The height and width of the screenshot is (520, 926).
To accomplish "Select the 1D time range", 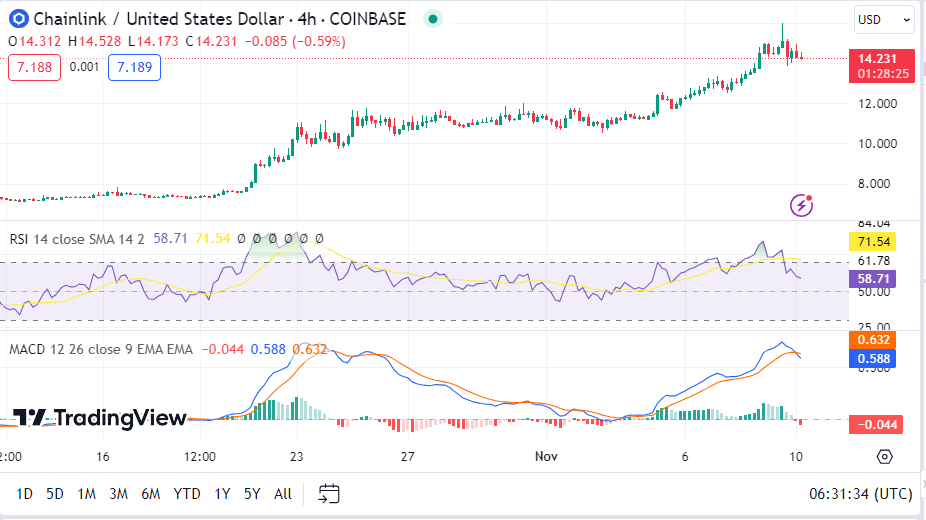I will click(x=25, y=493).
